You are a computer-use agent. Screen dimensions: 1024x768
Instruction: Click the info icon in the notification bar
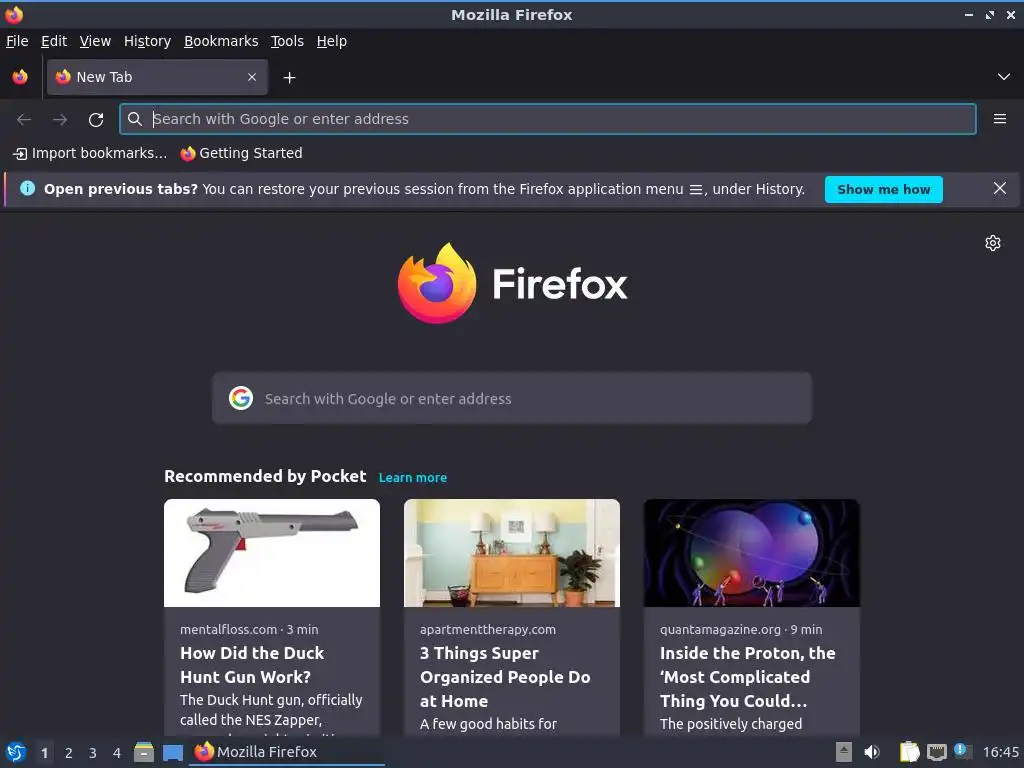coord(27,189)
